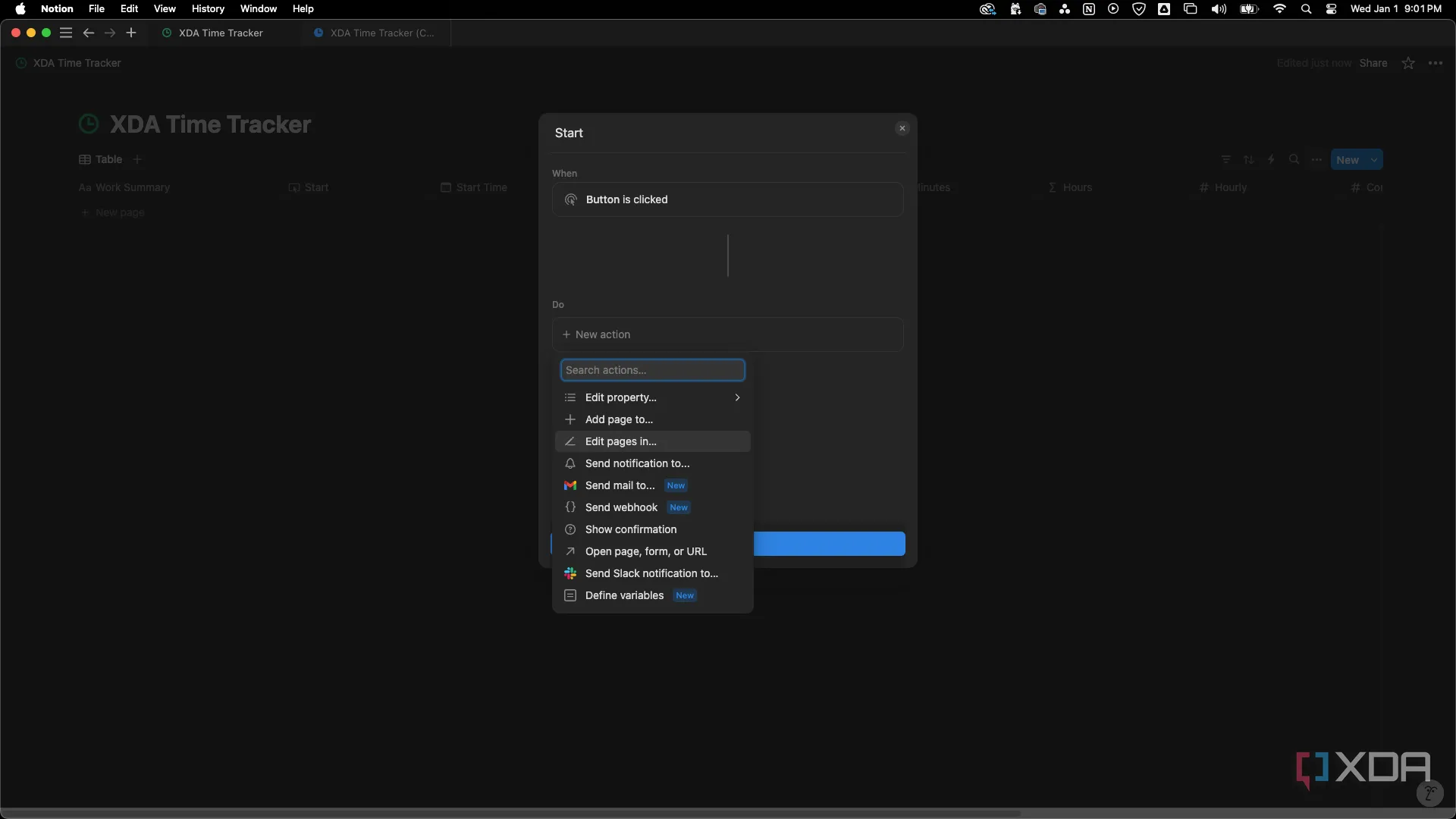This screenshot has width=1456, height=819.
Task: Switch to the XDA Time Tracker (C... tab
Action: tap(375, 33)
